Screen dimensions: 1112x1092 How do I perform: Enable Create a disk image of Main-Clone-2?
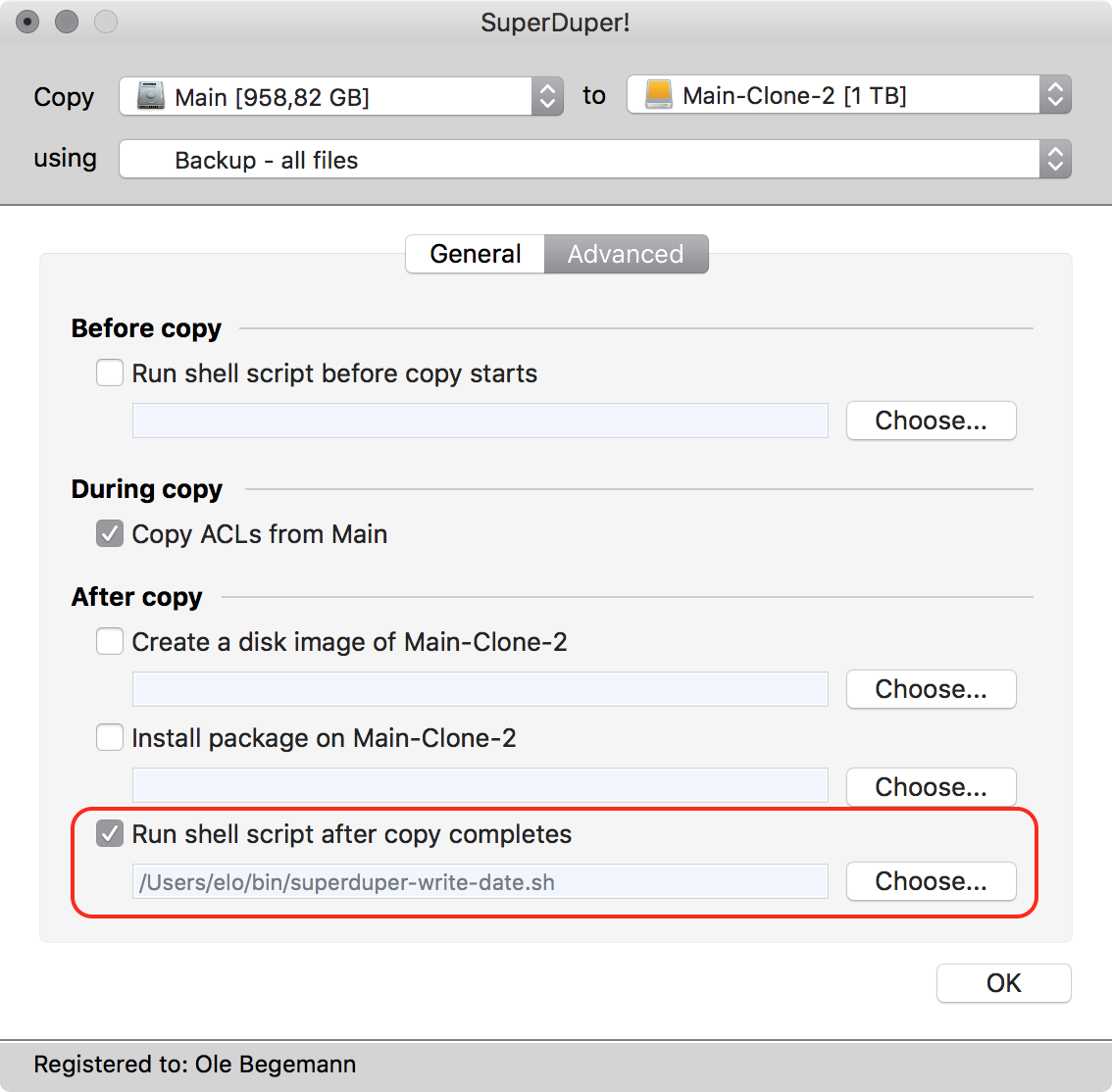click(x=110, y=642)
